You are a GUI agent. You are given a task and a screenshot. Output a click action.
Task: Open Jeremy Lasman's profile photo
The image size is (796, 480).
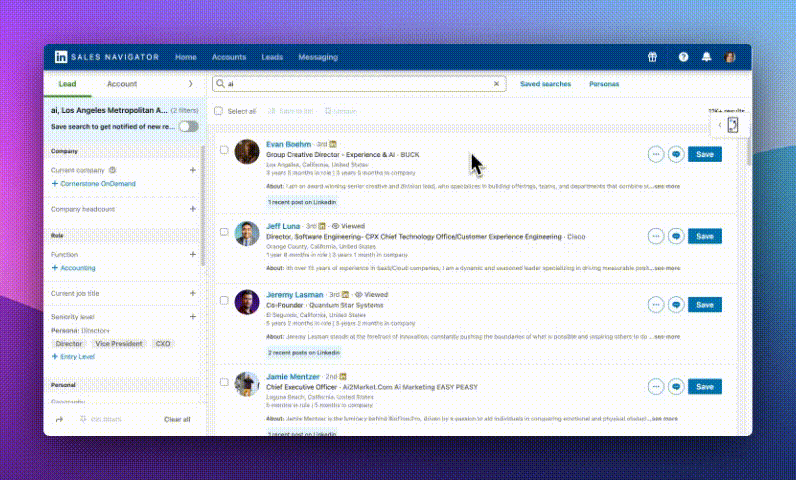click(x=247, y=302)
